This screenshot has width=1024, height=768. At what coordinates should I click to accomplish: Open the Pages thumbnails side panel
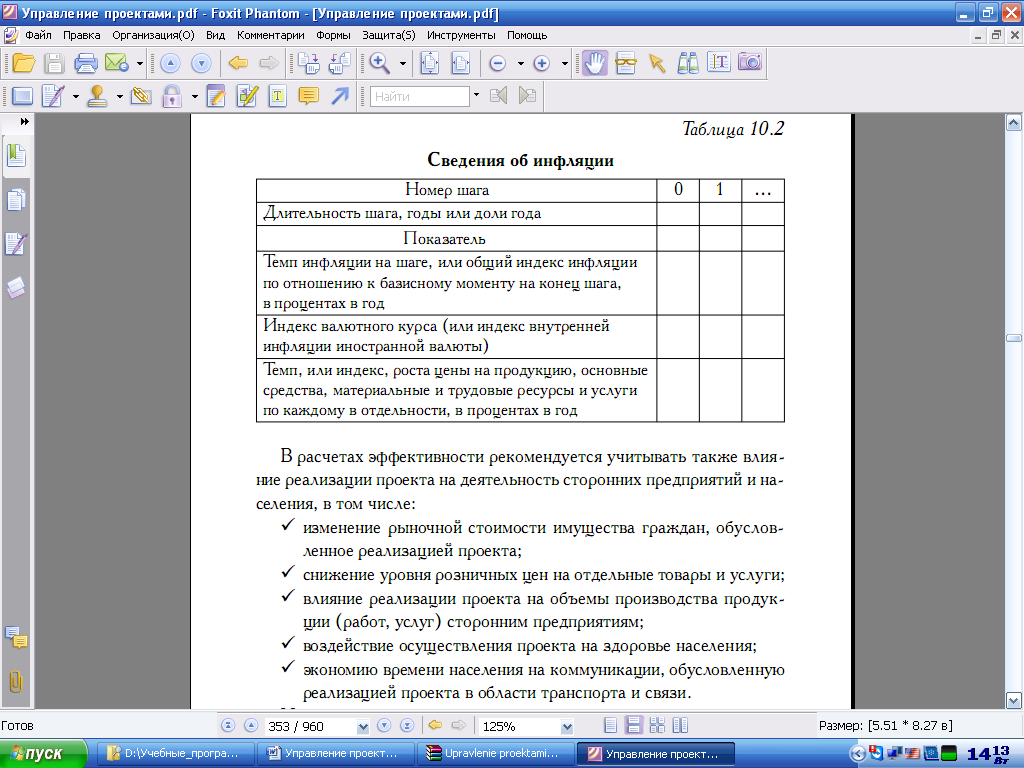point(16,200)
